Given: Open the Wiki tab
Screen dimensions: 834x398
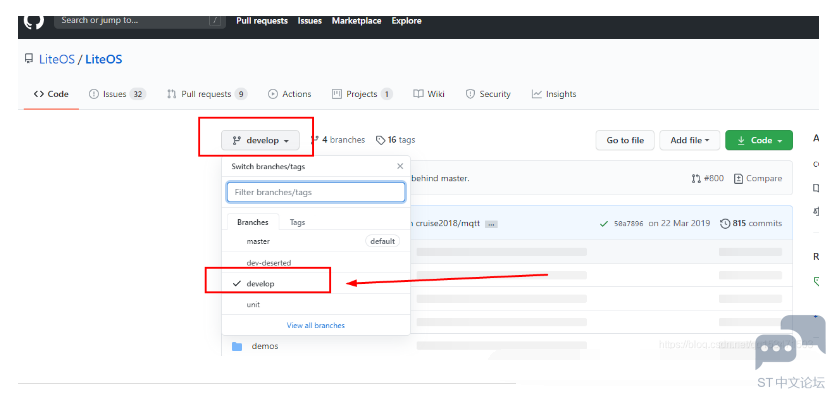Looking at the screenshot, I should coord(429,94).
